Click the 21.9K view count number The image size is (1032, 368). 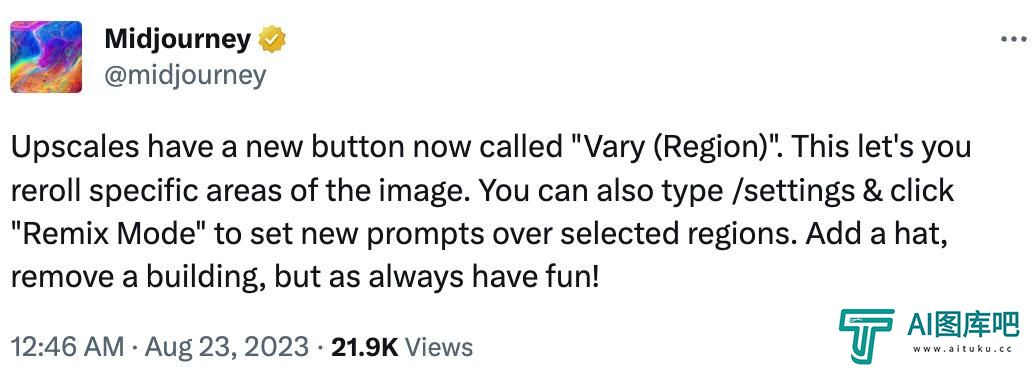(365, 347)
